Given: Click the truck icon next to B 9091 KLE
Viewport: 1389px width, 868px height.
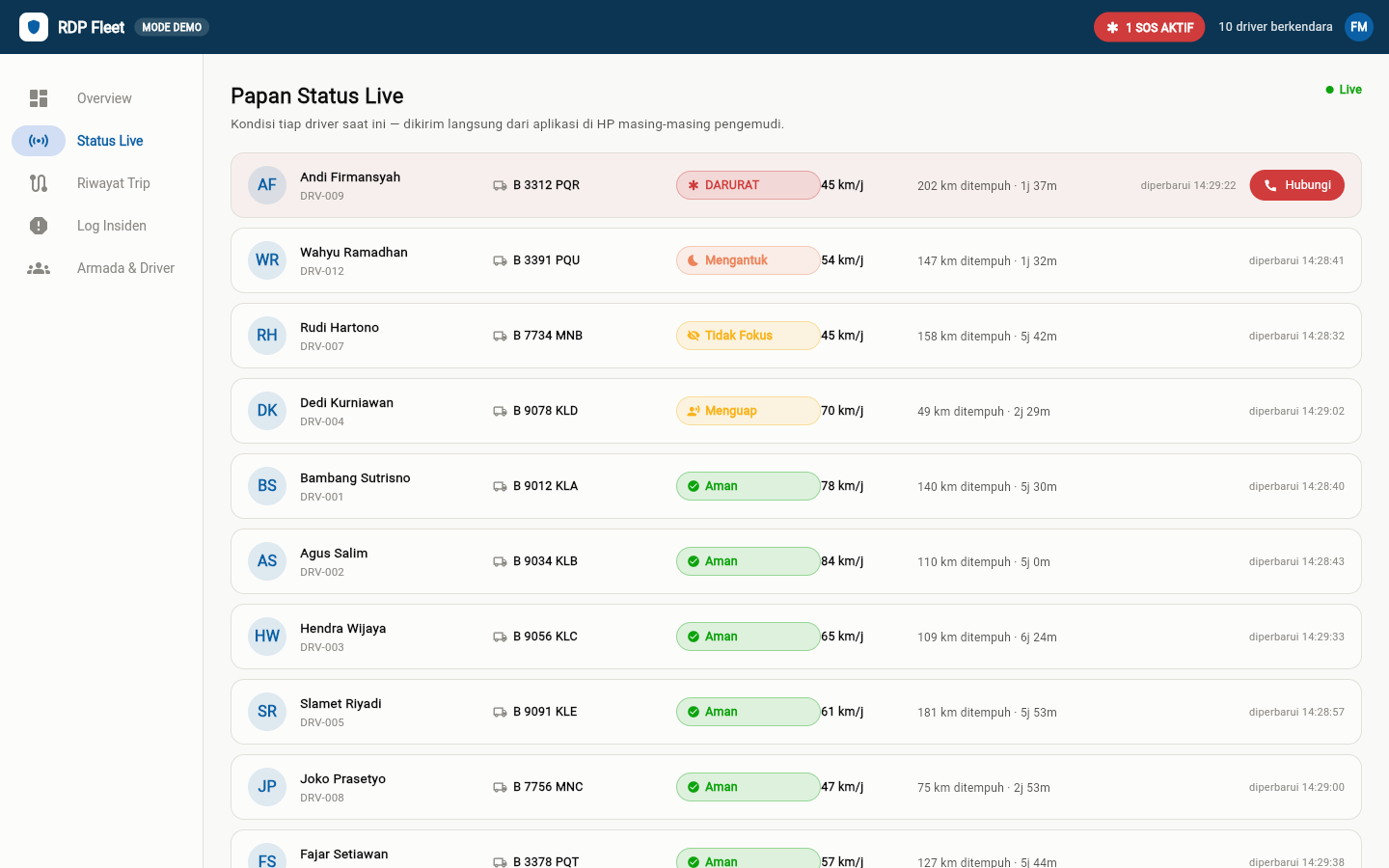Looking at the screenshot, I should click(x=500, y=712).
